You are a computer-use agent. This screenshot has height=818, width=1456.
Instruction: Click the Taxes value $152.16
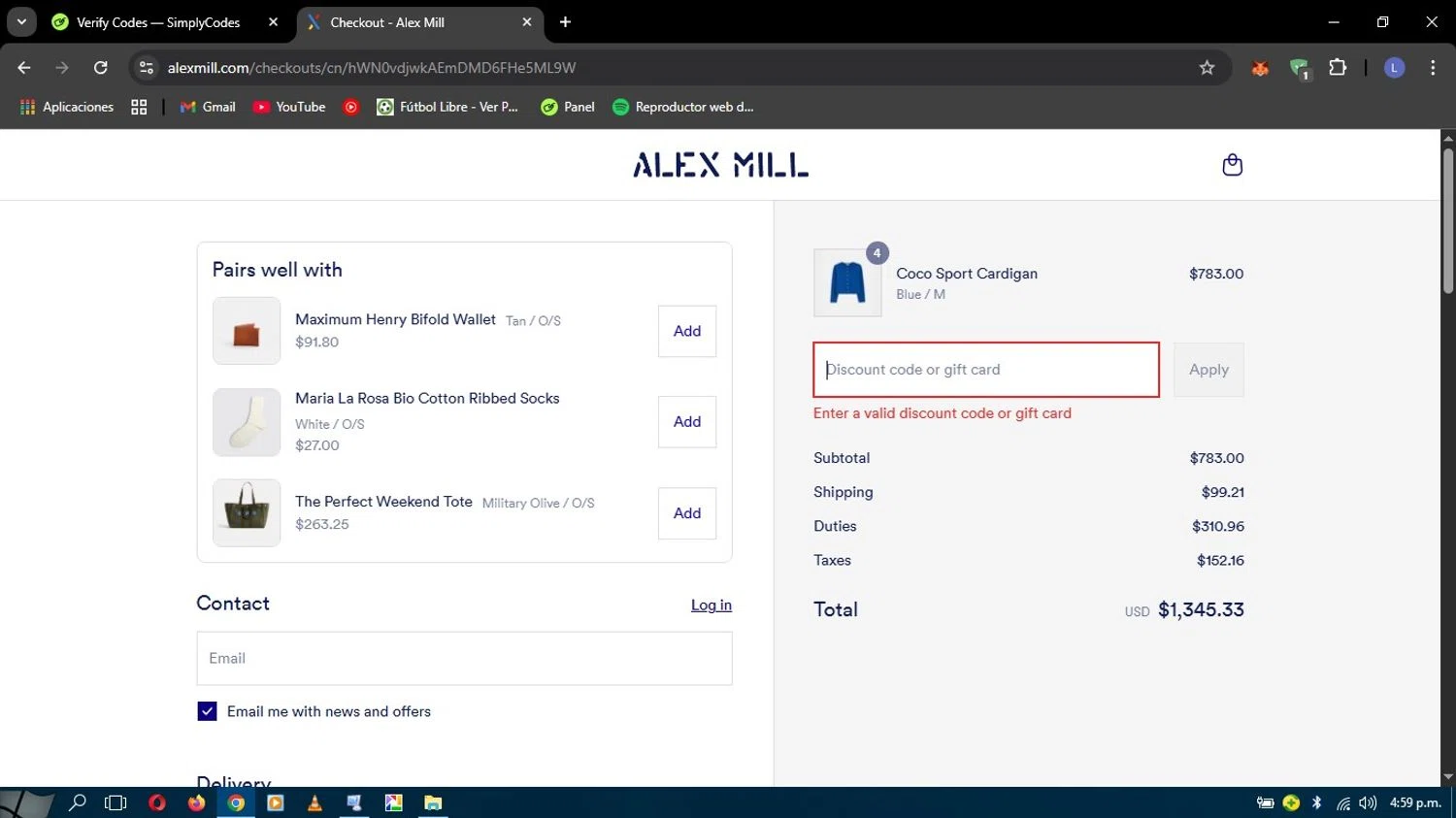pyautogui.click(x=1220, y=560)
